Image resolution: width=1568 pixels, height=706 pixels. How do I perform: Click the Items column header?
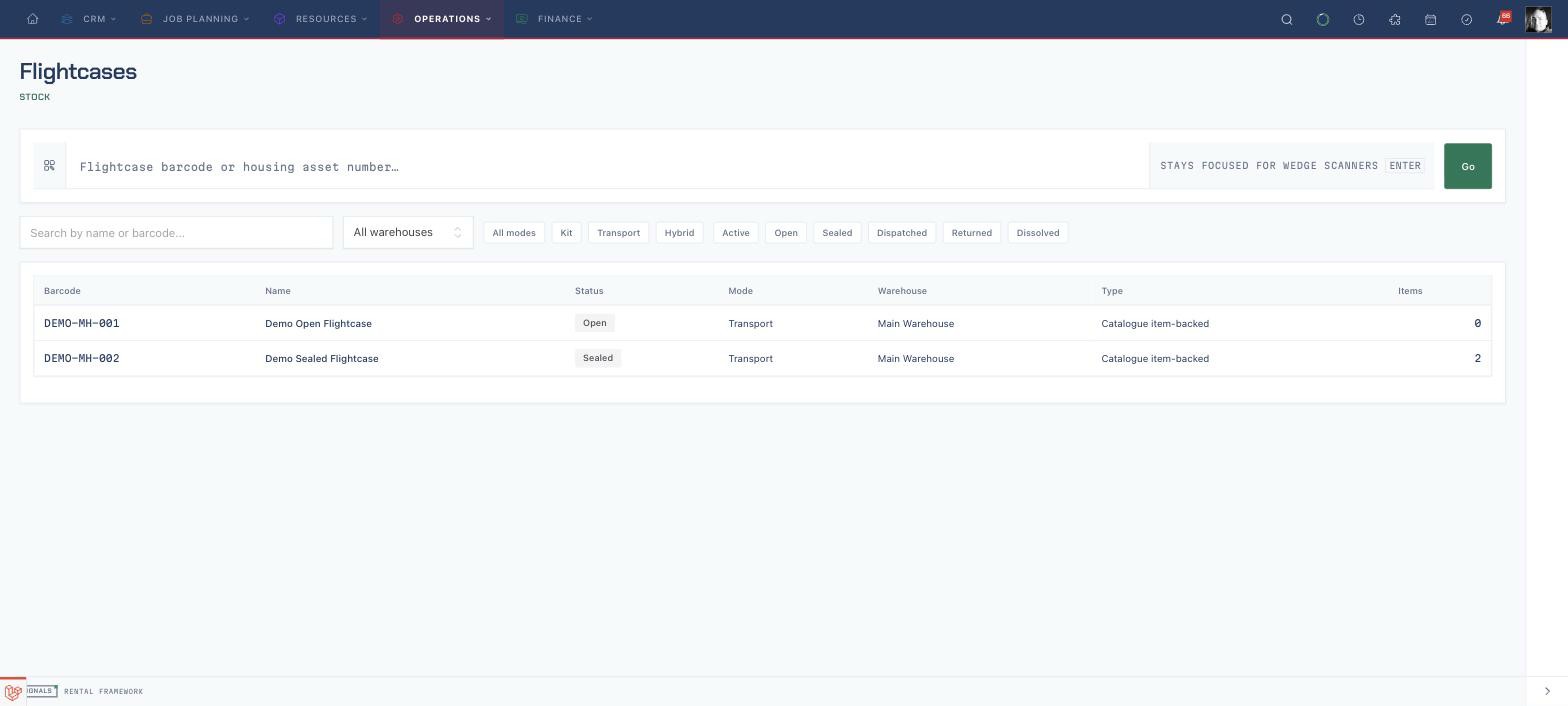1410,291
